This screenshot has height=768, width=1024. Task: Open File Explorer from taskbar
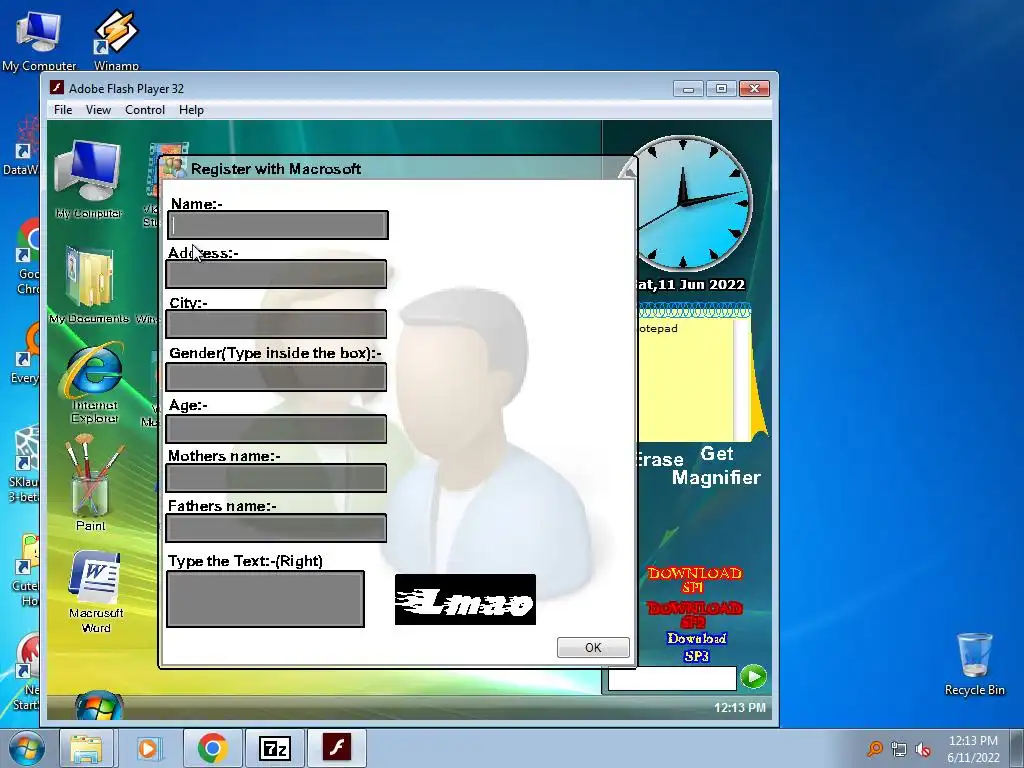tap(86, 748)
